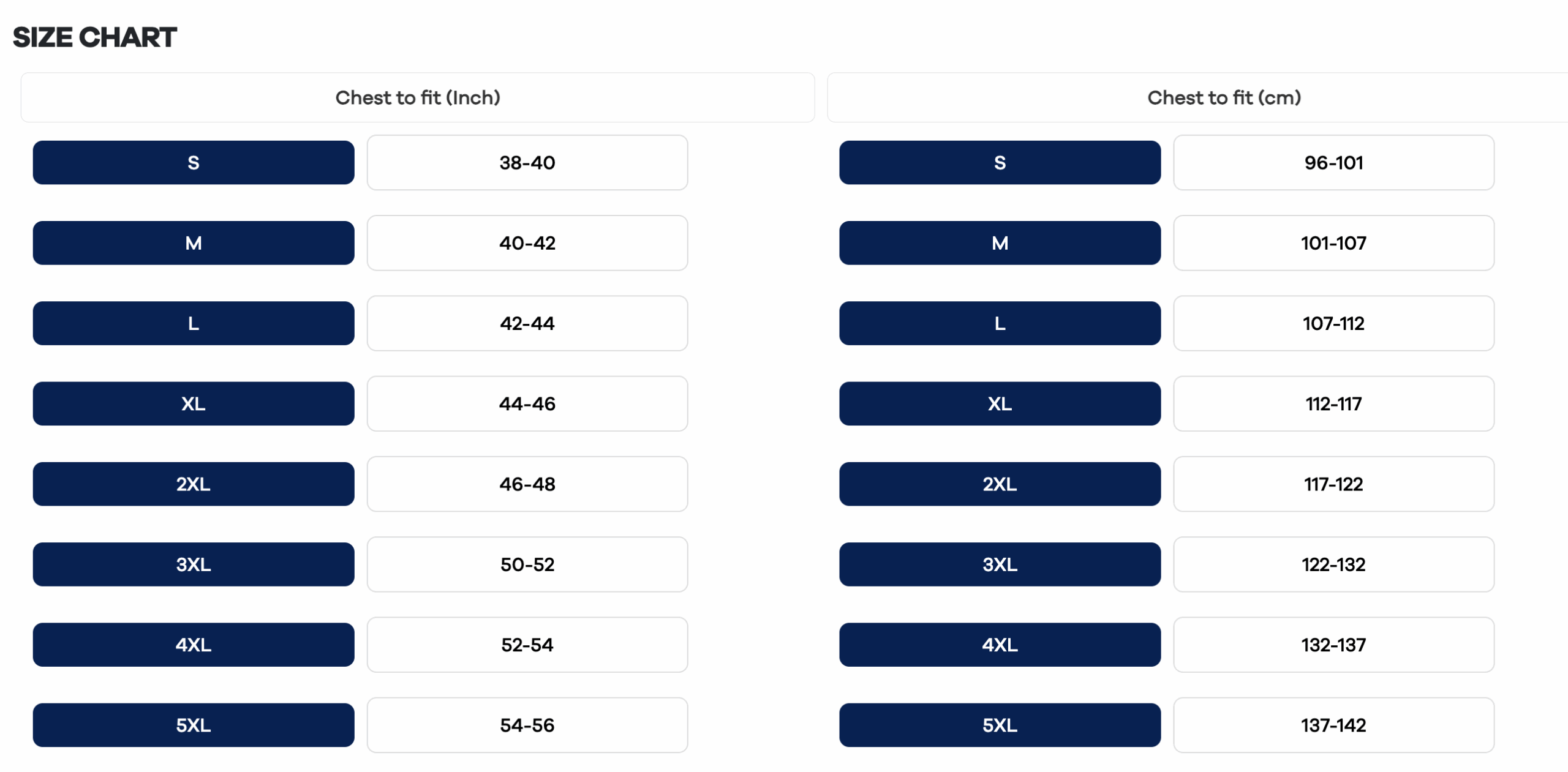Click the 96-101 cm measurement cell

tap(1333, 163)
